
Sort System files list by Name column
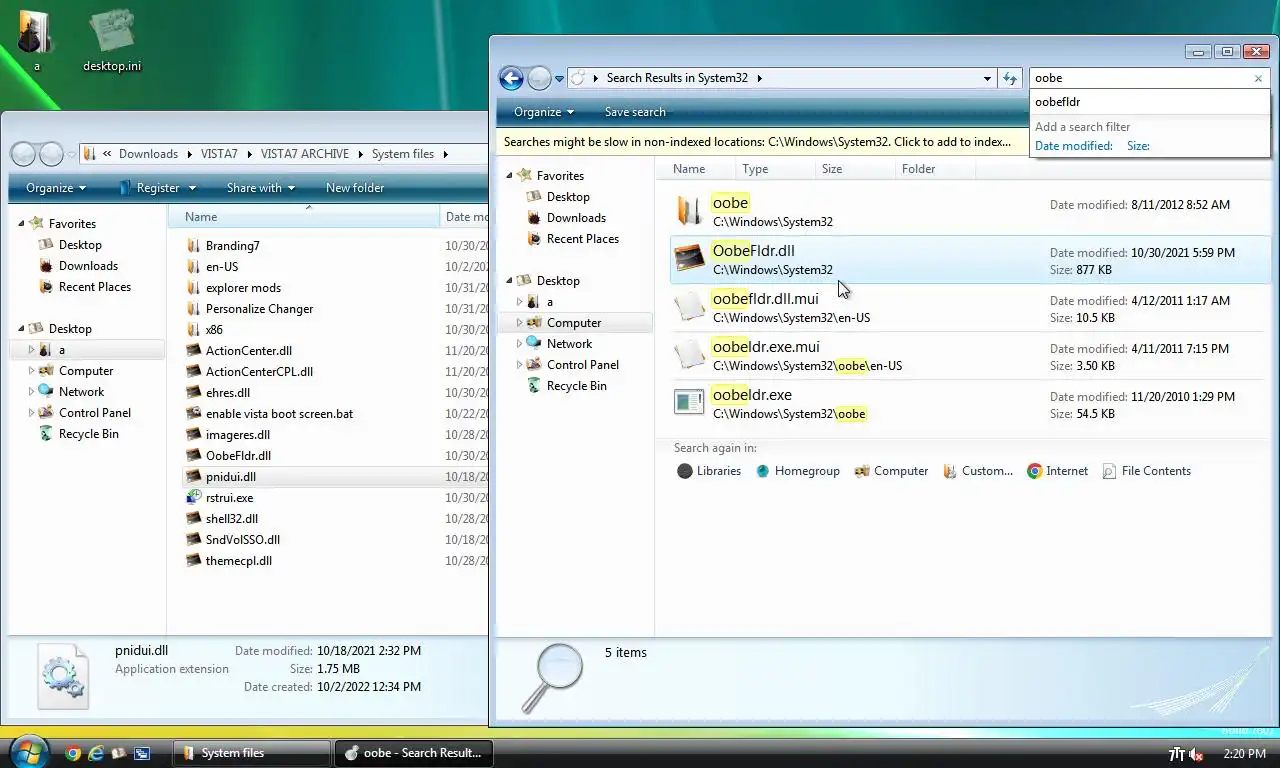303,217
